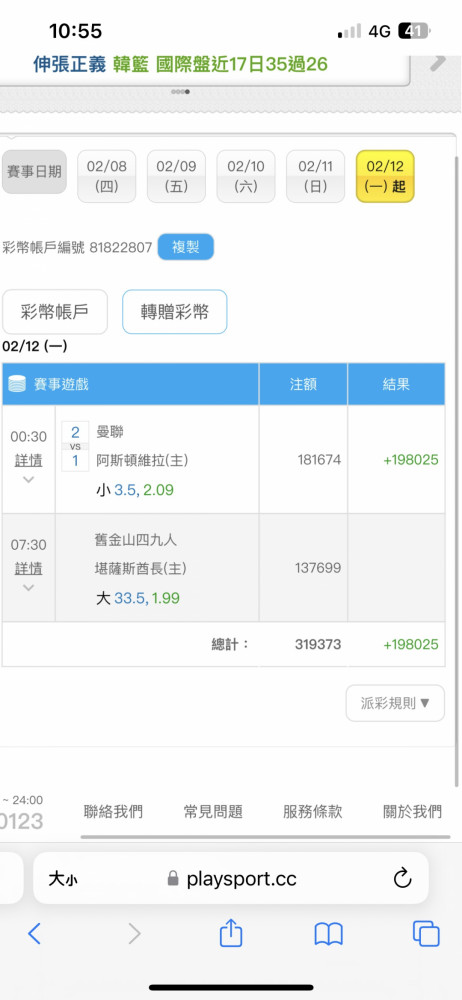Reload page with the refresh icon

(403, 879)
